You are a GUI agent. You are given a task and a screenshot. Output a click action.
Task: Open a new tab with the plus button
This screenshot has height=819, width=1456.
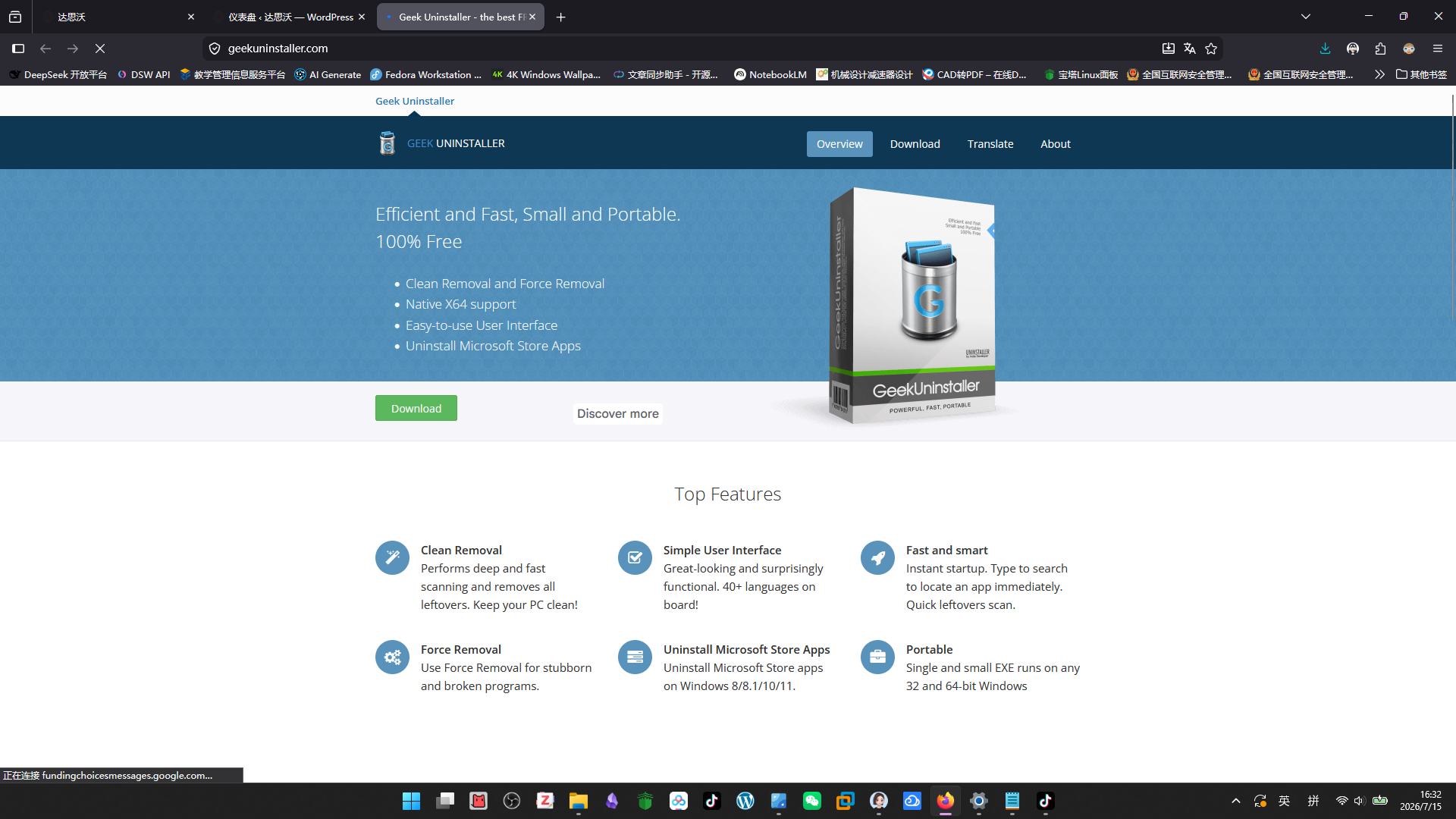click(x=561, y=17)
